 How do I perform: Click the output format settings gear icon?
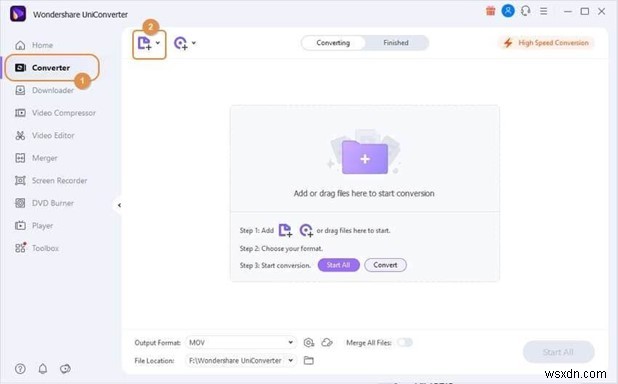click(309, 343)
